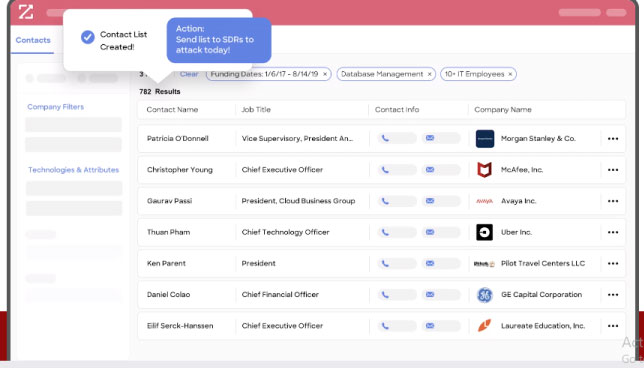Image resolution: width=644 pixels, height=368 pixels.
Task: Select contact Daniel Colao
Action: (168, 294)
